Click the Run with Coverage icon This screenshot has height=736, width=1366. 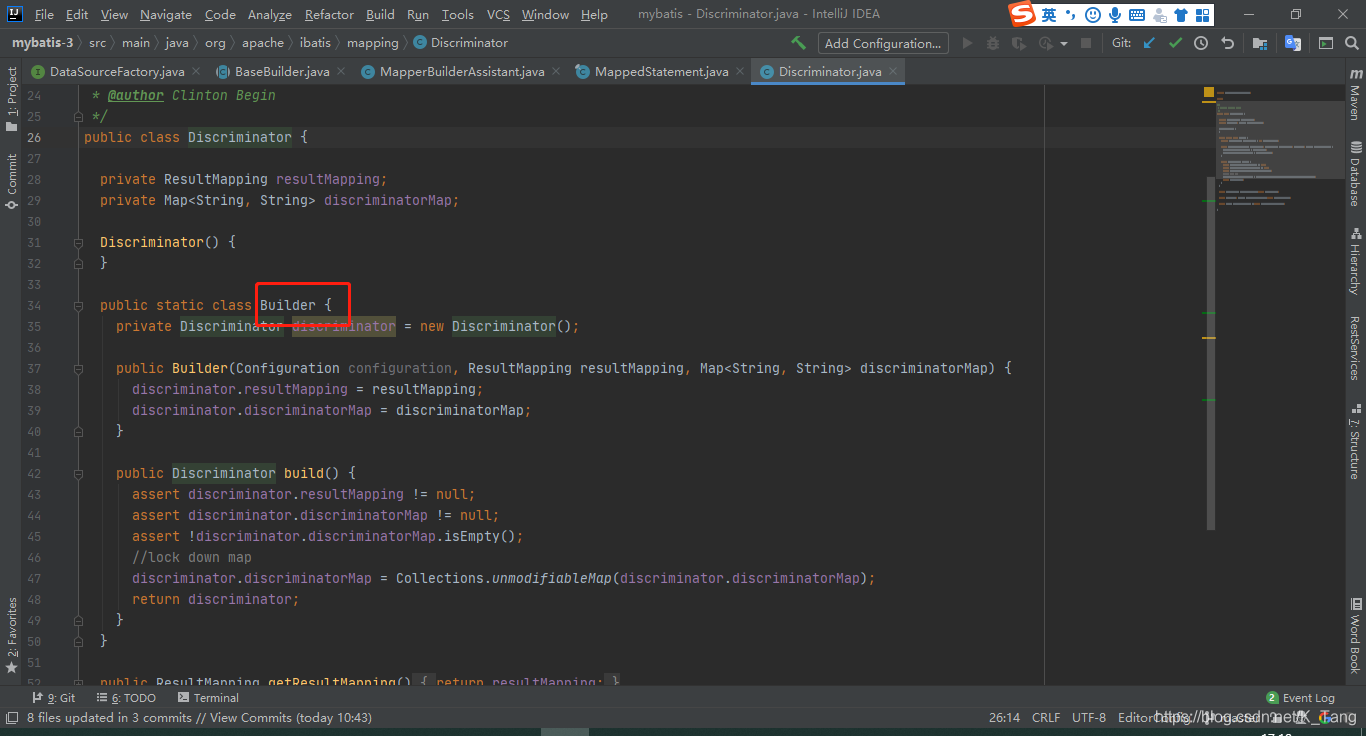[1019, 43]
